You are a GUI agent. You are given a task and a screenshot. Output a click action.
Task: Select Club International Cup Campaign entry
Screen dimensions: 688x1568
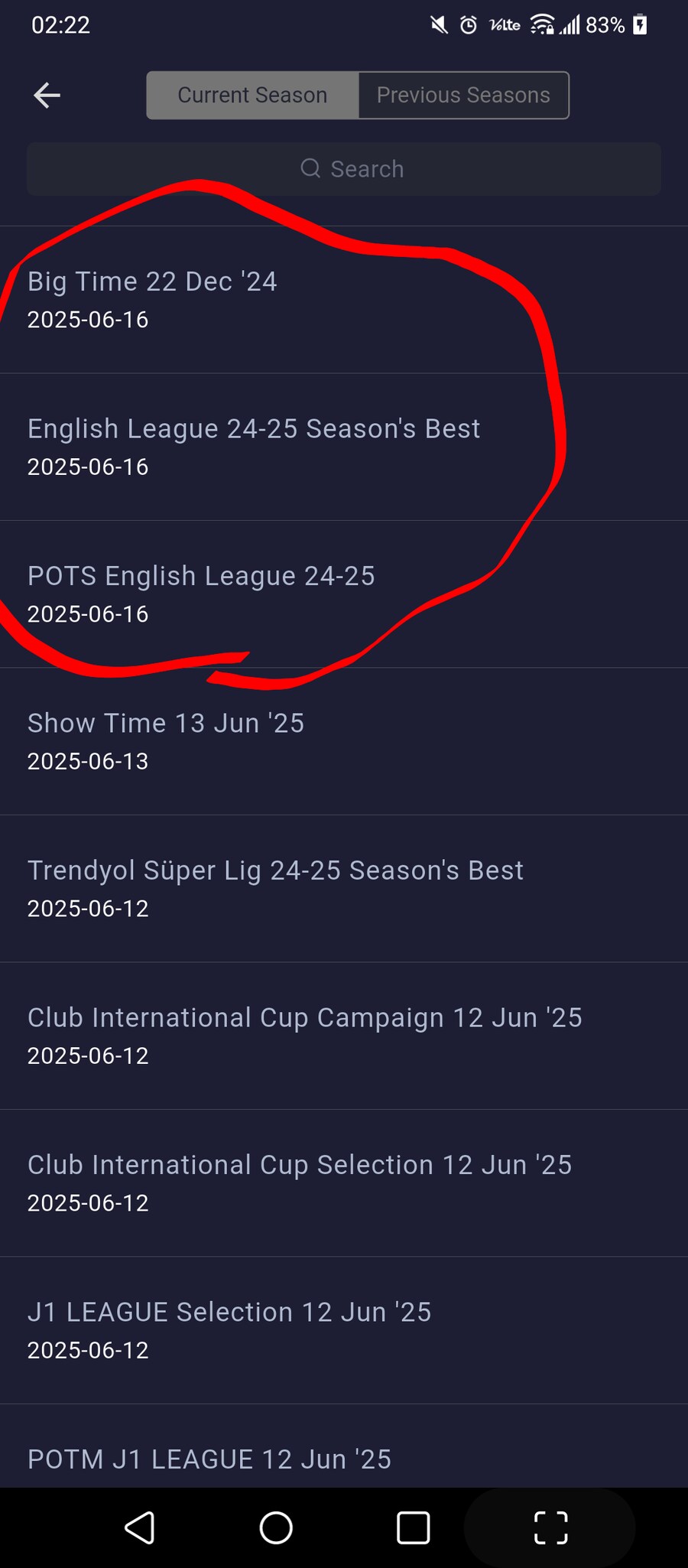point(344,1036)
